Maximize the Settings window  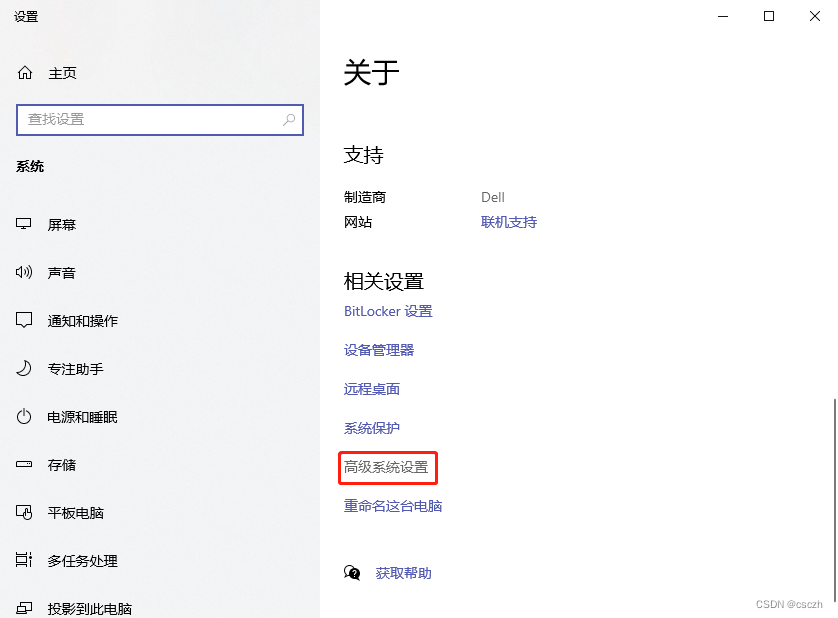click(769, 17)
